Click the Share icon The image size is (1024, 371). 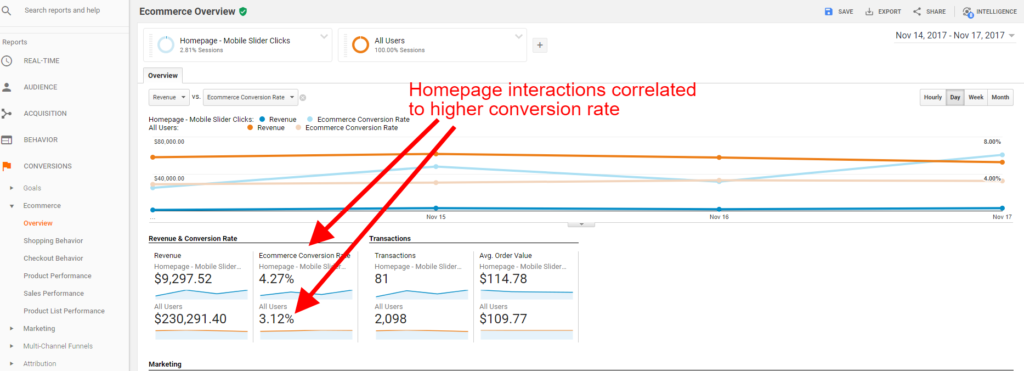click(x=917, y=12)
